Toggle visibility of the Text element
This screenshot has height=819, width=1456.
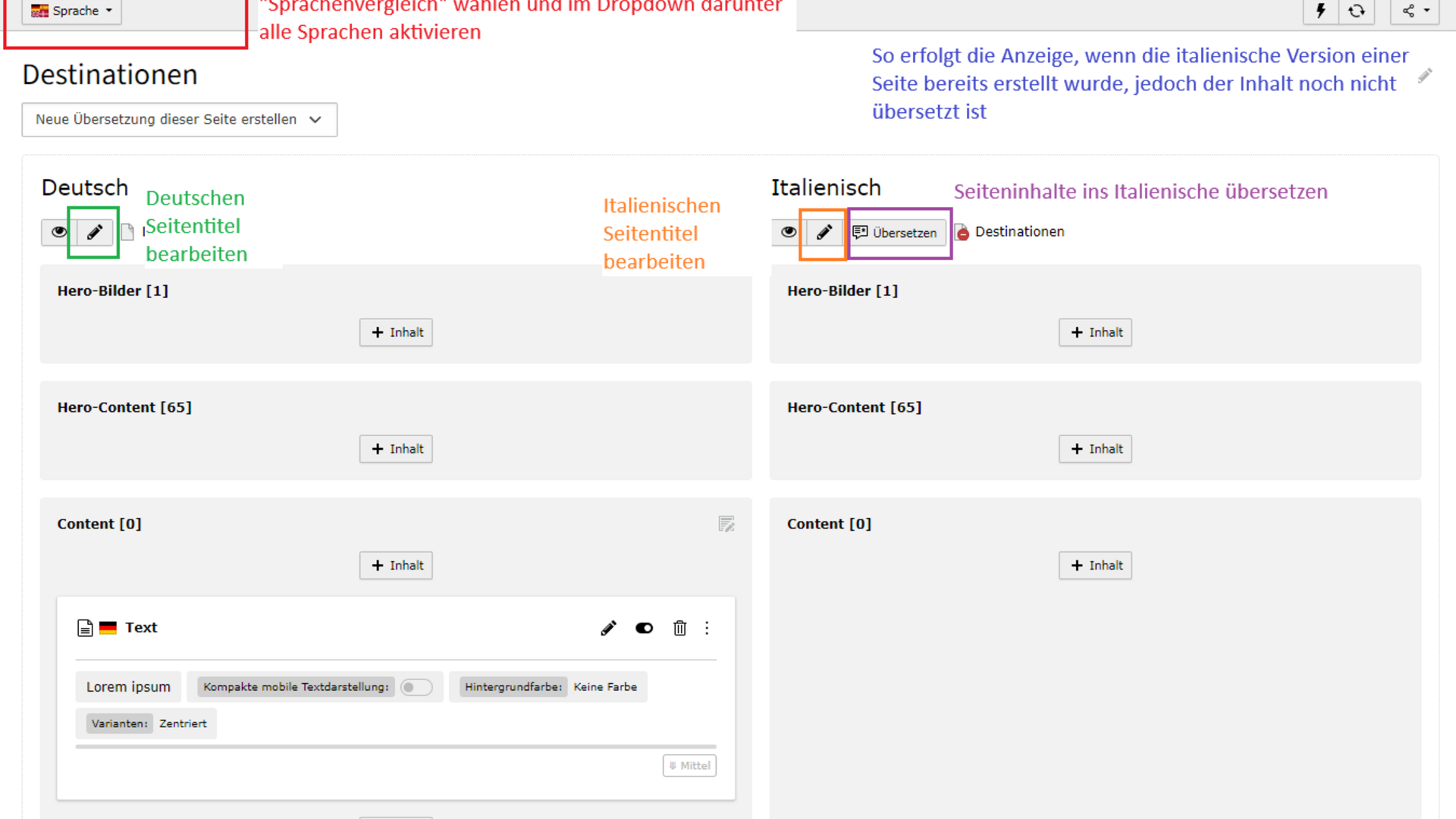pyautogui.click(x=644, y=628)
